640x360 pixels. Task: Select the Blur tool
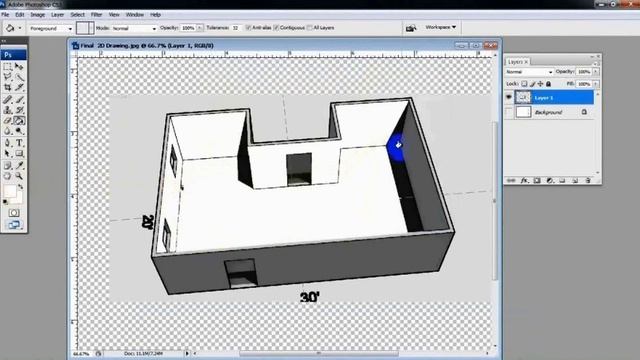tap(7, 131)
